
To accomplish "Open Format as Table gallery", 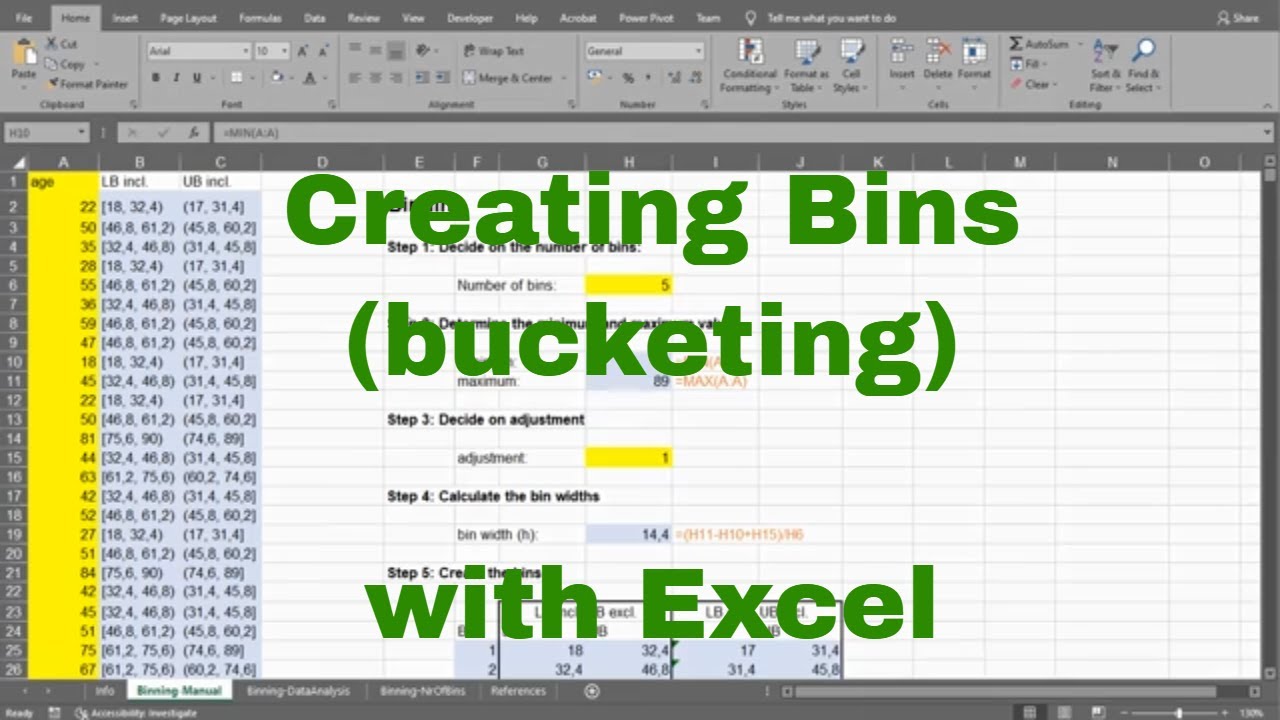I will [806, 66].
